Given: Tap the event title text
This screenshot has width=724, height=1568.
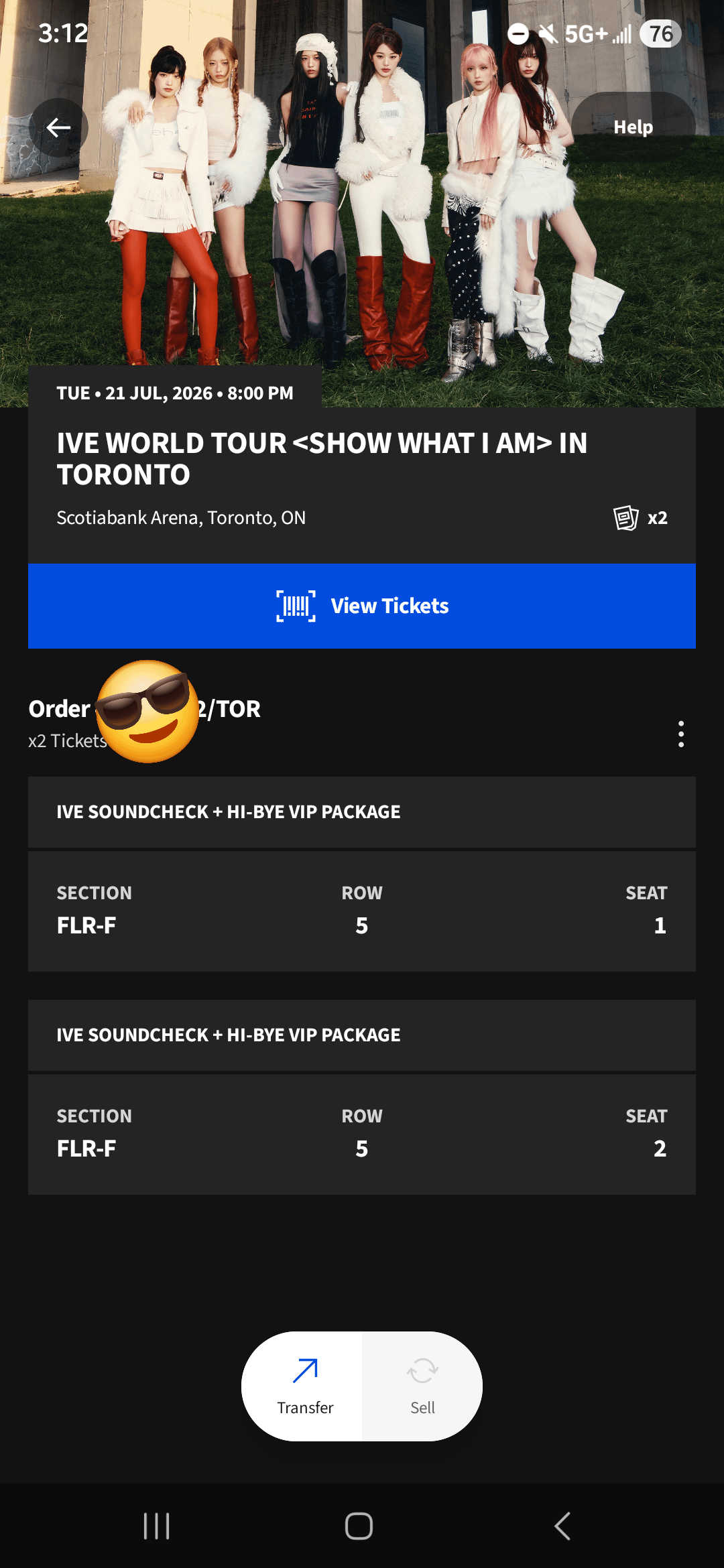Looking at the screenshot, I should pos(322,459).
